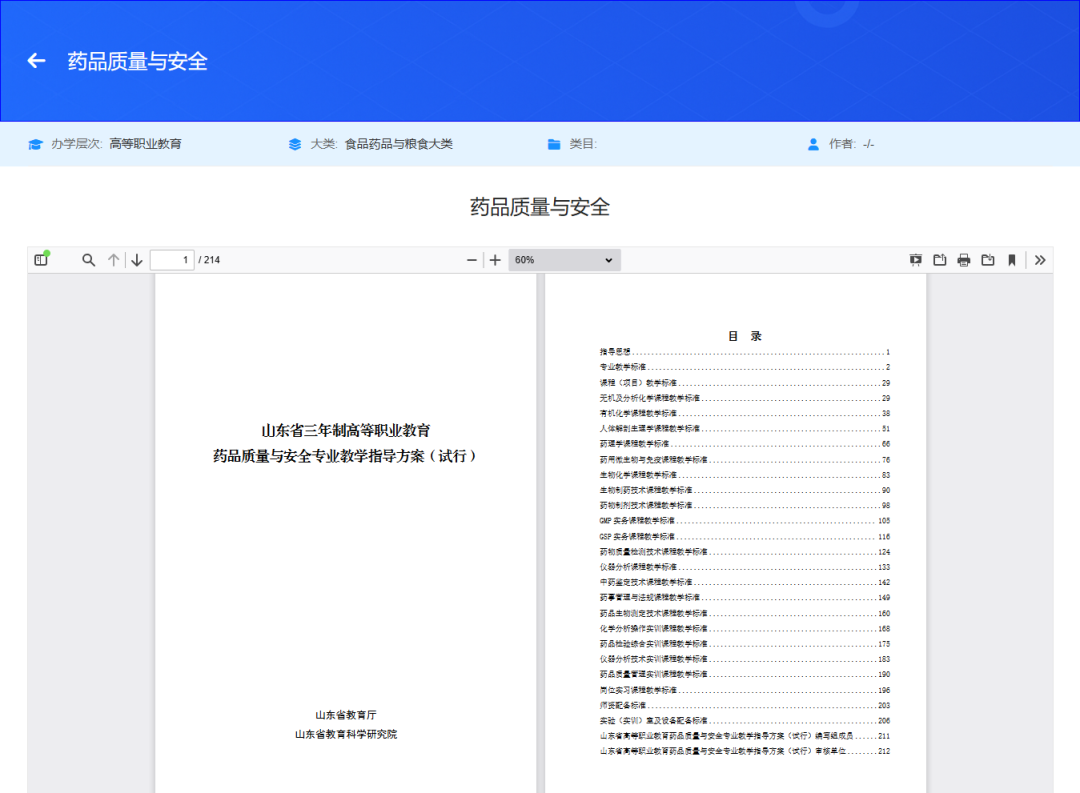Click the author person icon
This screenshot has width=1080, height=793.
[813, 144]
